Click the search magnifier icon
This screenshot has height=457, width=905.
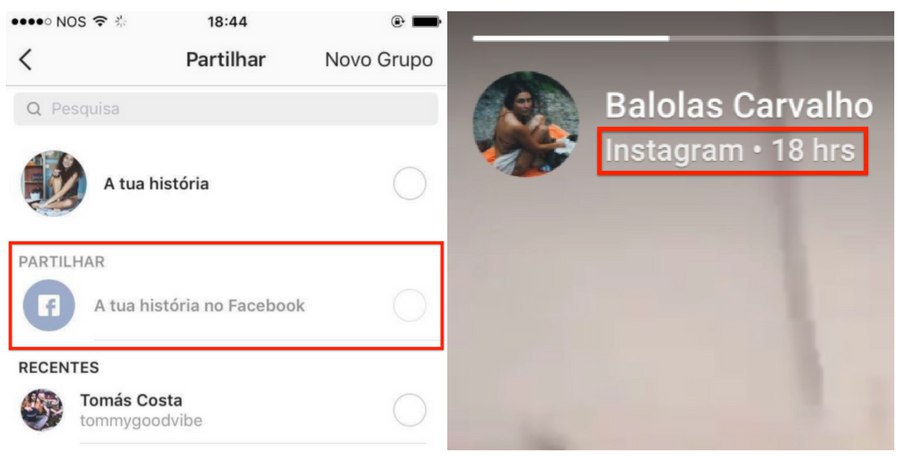tap(34, 108)
